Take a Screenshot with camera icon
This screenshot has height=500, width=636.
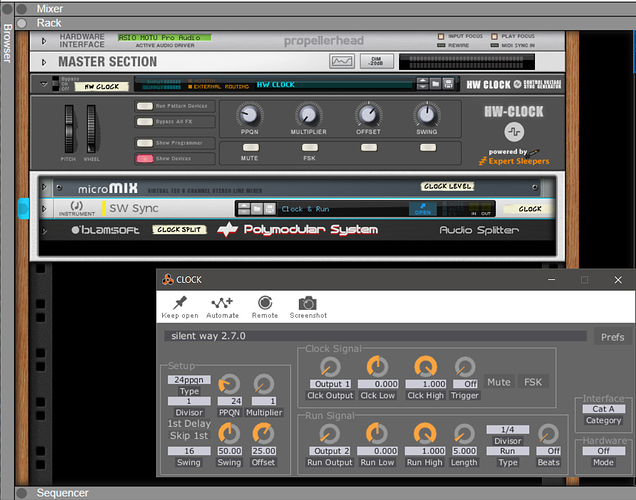(307, 303)
